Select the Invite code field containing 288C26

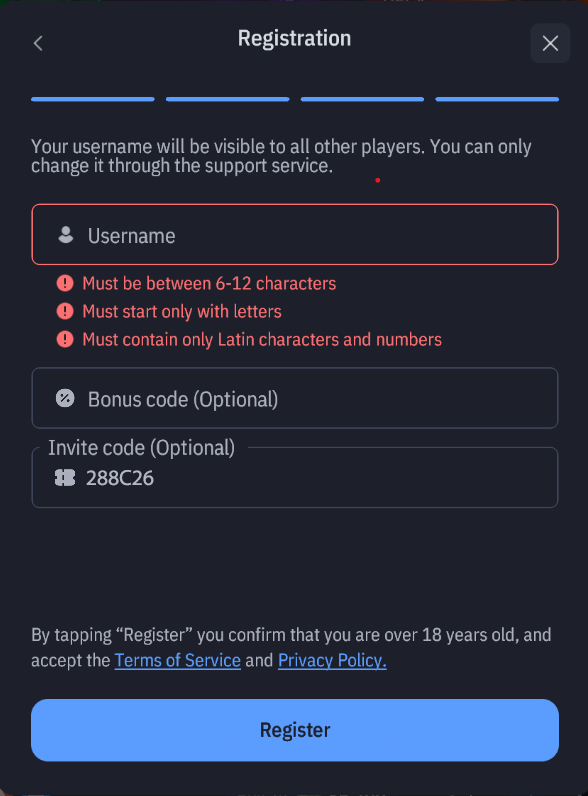[x=295, y=477]
